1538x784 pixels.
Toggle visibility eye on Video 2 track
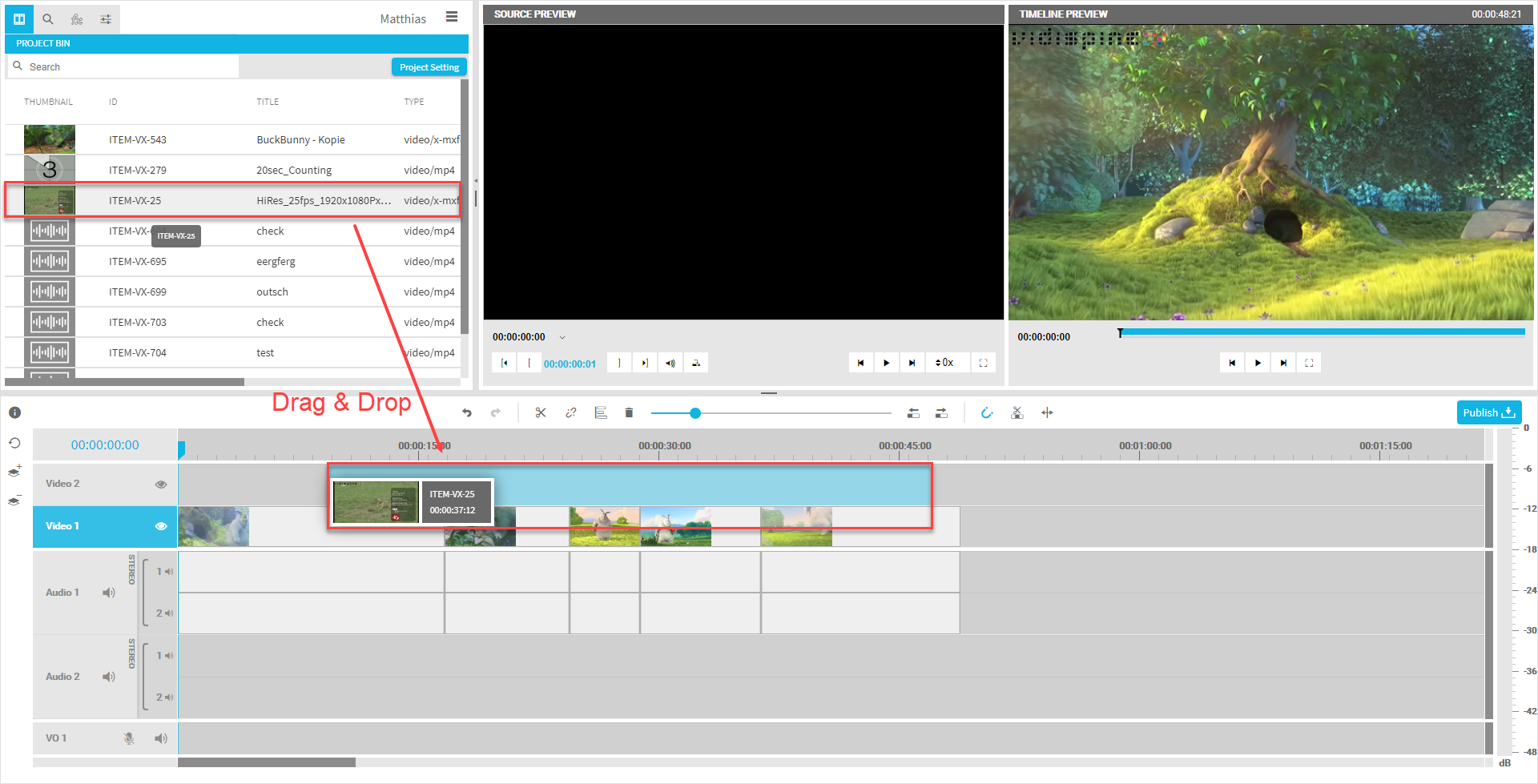point(161,484)
